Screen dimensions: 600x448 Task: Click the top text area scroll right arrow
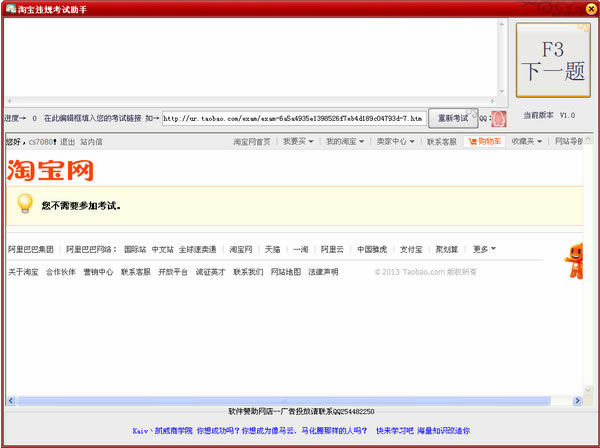pyautogui.click(x=493, y=101)
